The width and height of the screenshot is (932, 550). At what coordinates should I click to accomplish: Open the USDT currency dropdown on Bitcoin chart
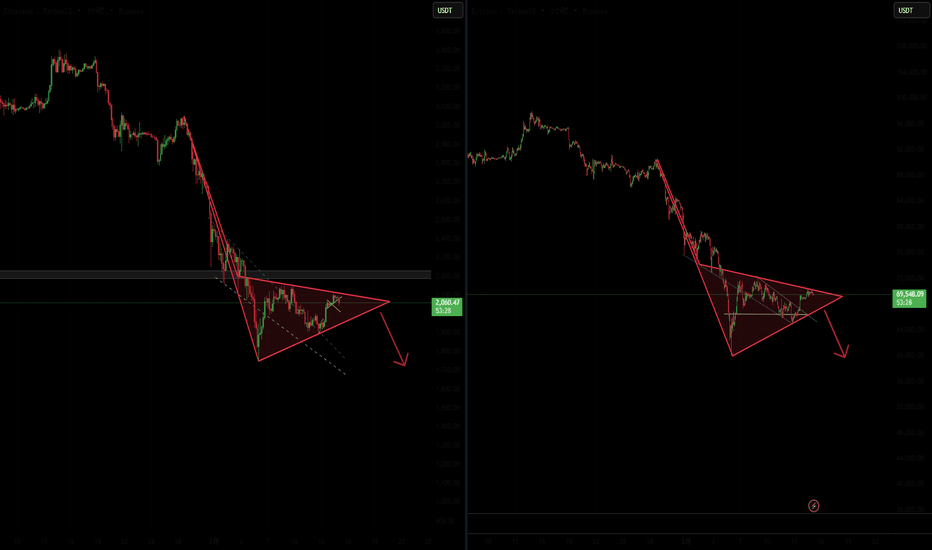click(x=909, y=11)
